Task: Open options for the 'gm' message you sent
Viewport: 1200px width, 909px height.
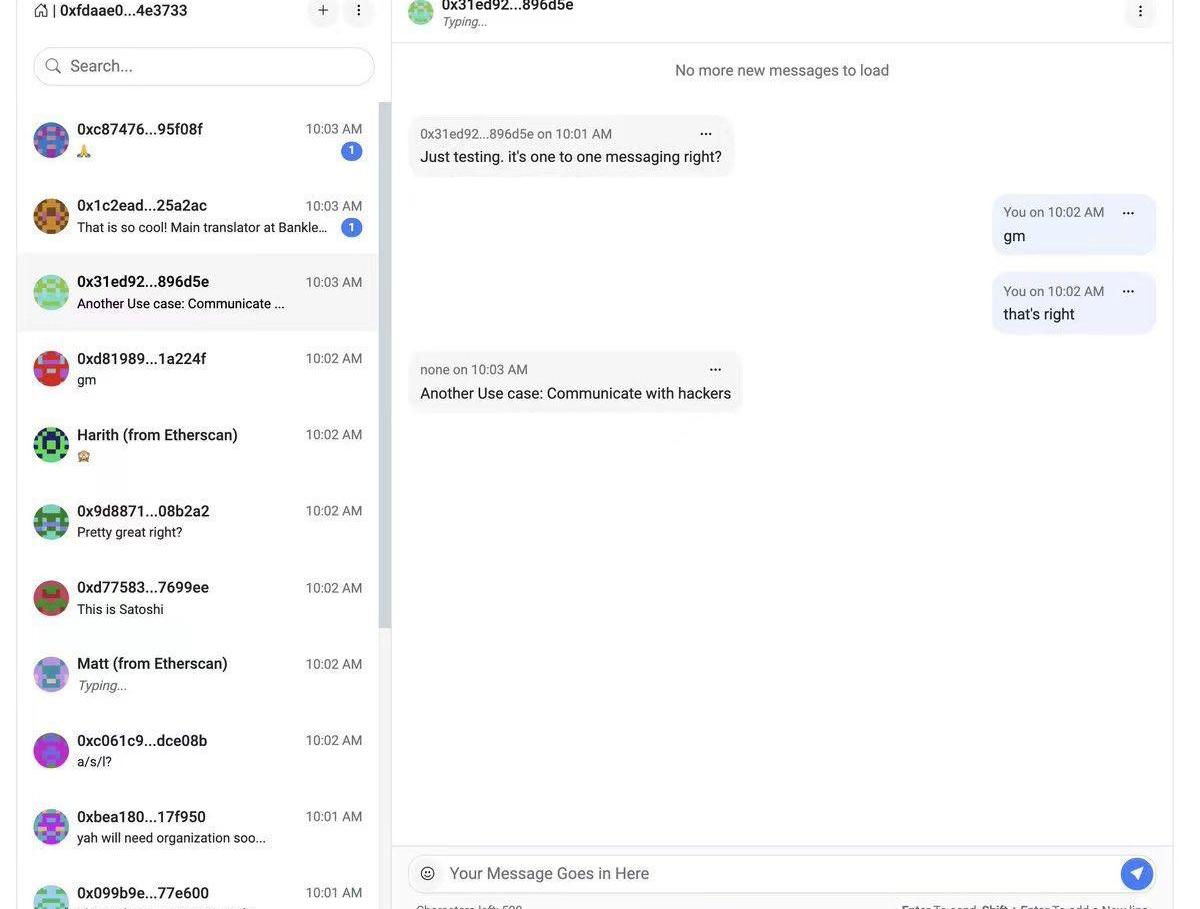Action: click(1128, 213)
